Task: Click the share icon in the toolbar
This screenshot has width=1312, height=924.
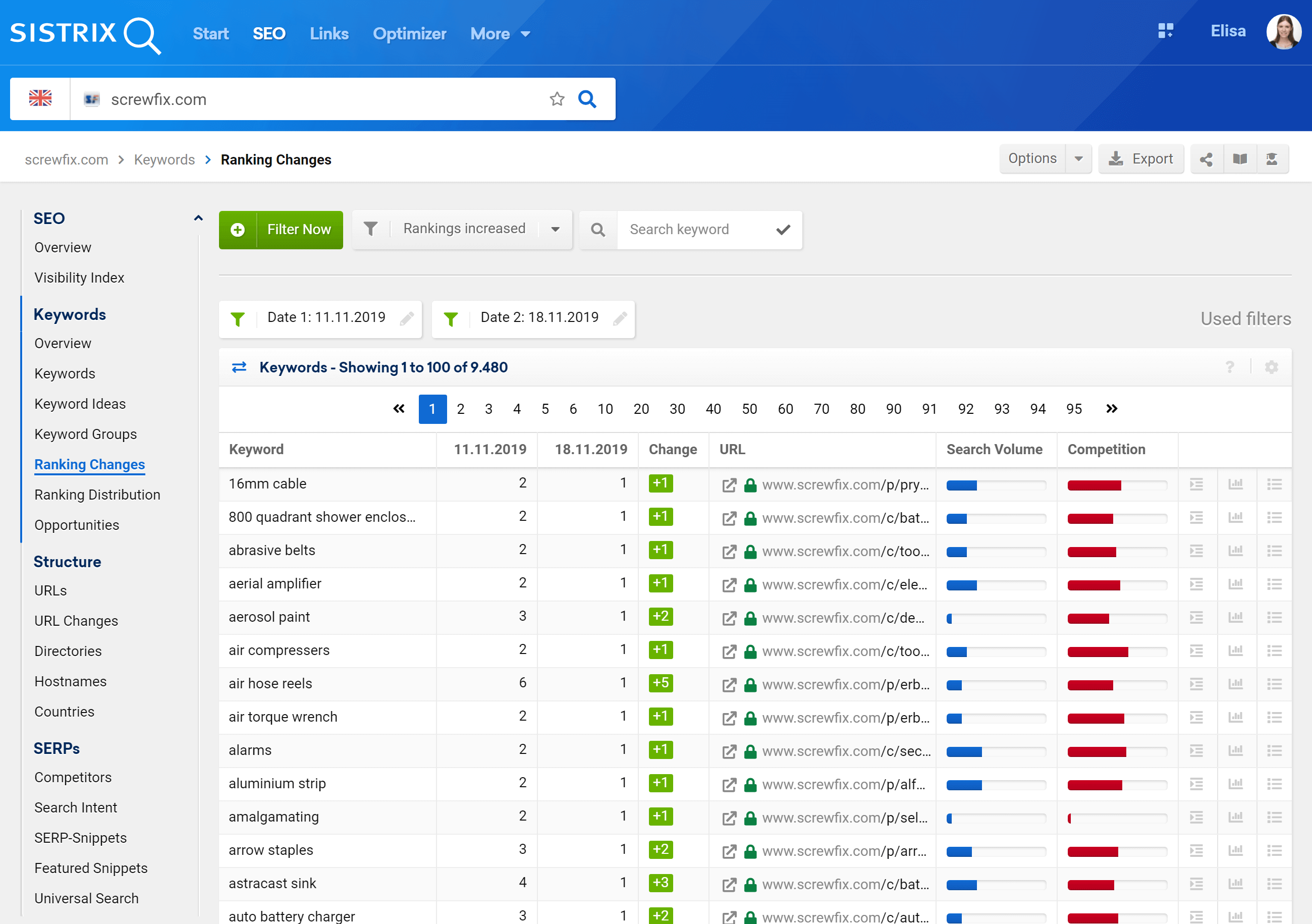Action: [x=1207, y=159]
